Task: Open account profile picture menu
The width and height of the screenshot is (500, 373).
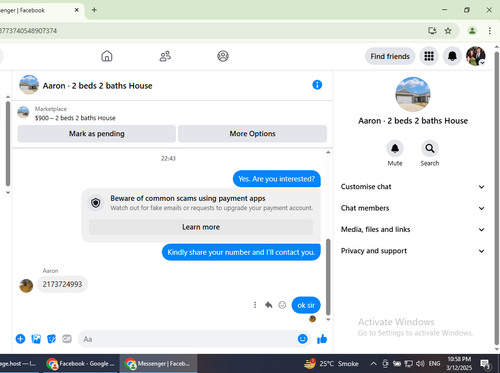Action: pyautogui.click(x=476, y=56)
